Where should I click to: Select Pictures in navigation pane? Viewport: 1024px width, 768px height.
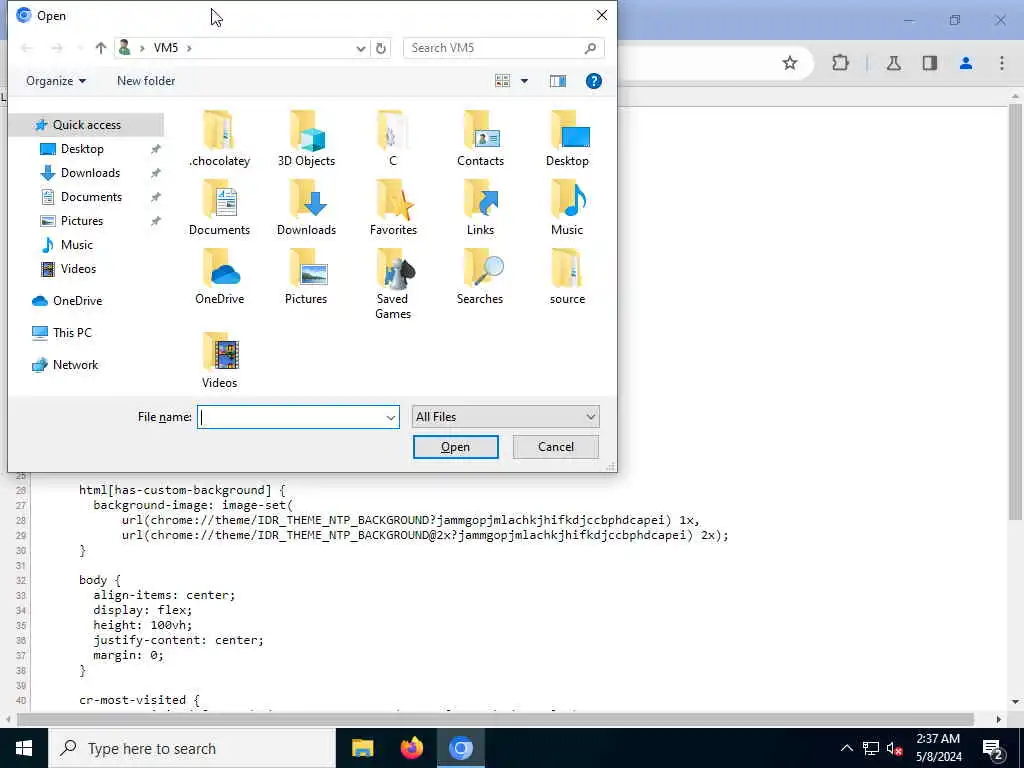82,221
